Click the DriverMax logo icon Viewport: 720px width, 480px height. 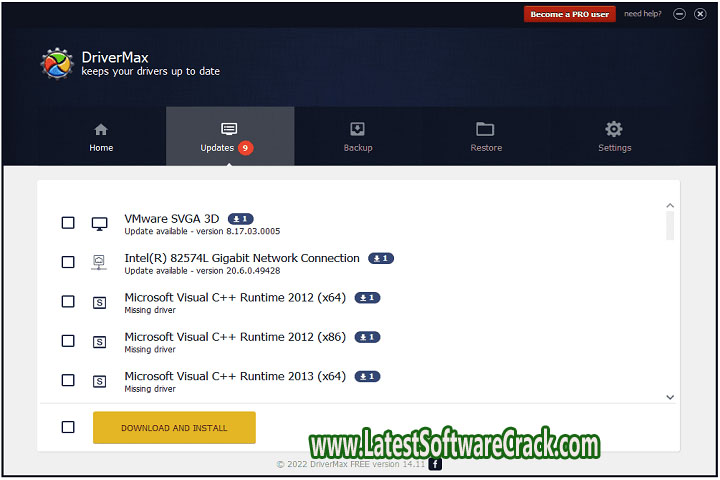click(57, 64)
